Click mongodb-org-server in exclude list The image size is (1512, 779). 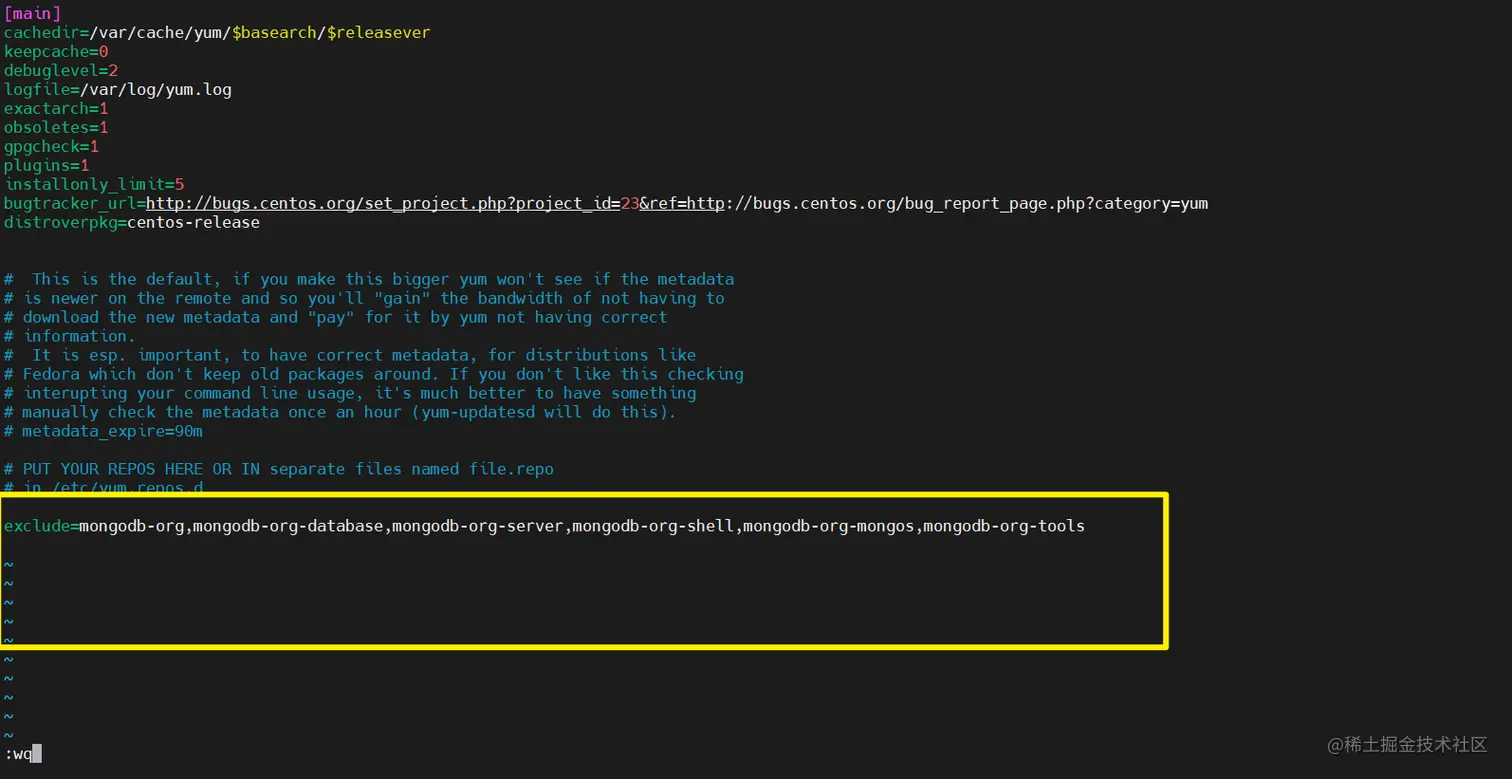point(478,526)
